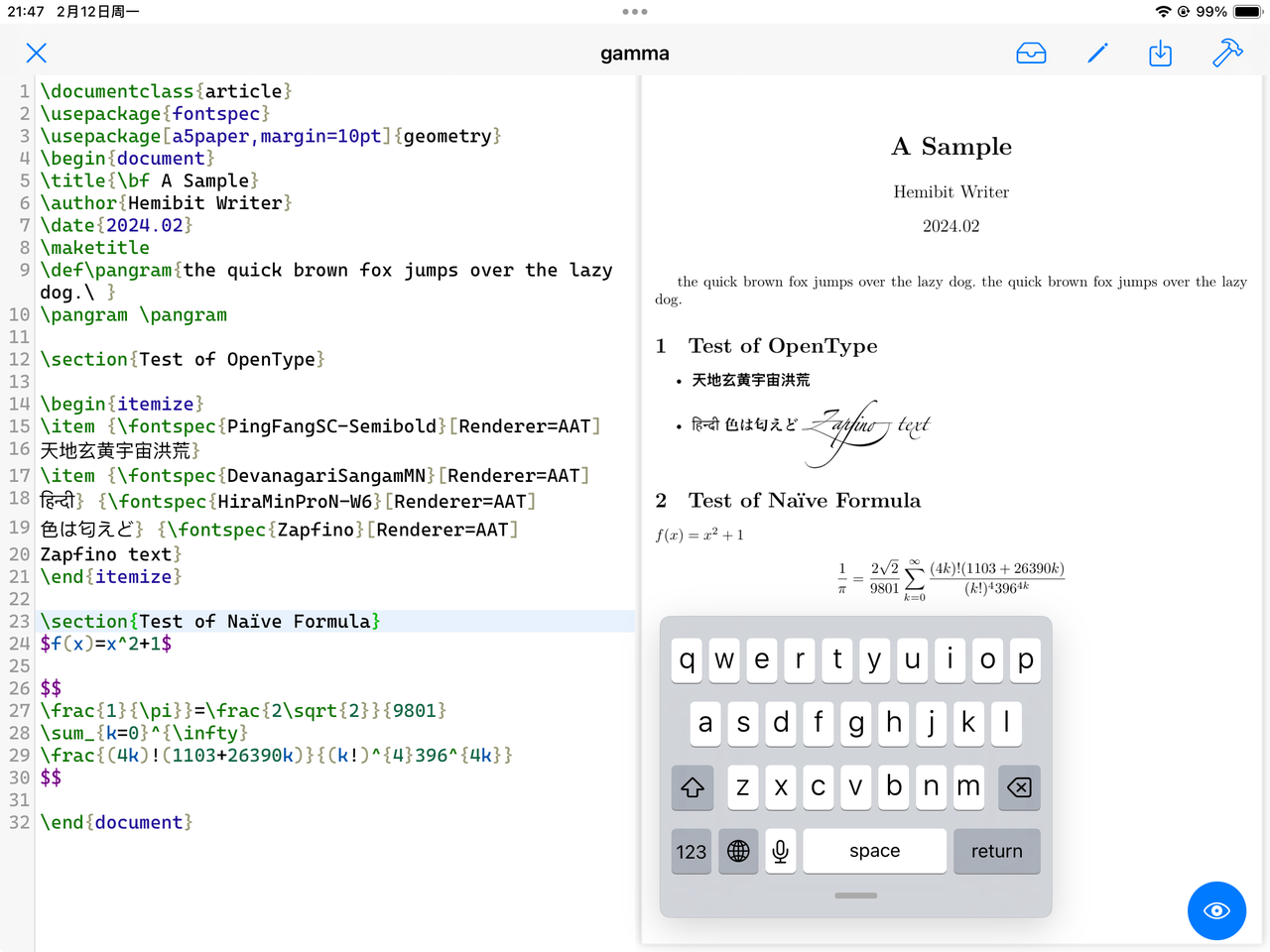Viewport: 1270px width, 952px height.
Task: Tap the f key
Action: pos(819,723)
